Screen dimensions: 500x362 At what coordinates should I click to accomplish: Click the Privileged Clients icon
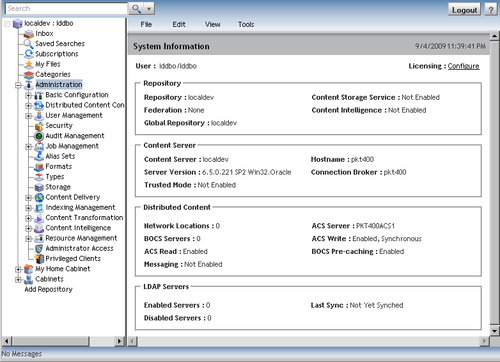click(40, 259)
